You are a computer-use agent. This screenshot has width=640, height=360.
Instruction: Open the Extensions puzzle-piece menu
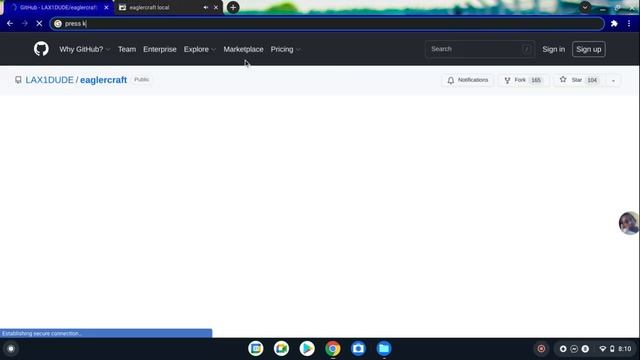tap(614, 24)
